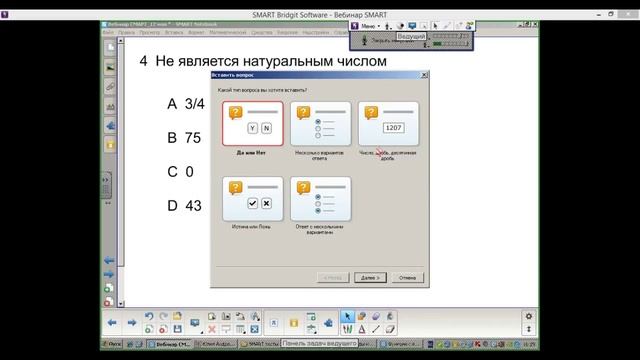Click the "Пуск" start button

coord(112,344)
